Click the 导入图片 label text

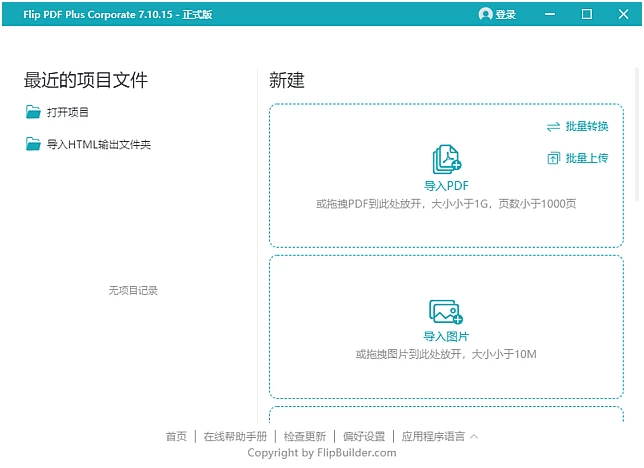[x=446, y=337]
